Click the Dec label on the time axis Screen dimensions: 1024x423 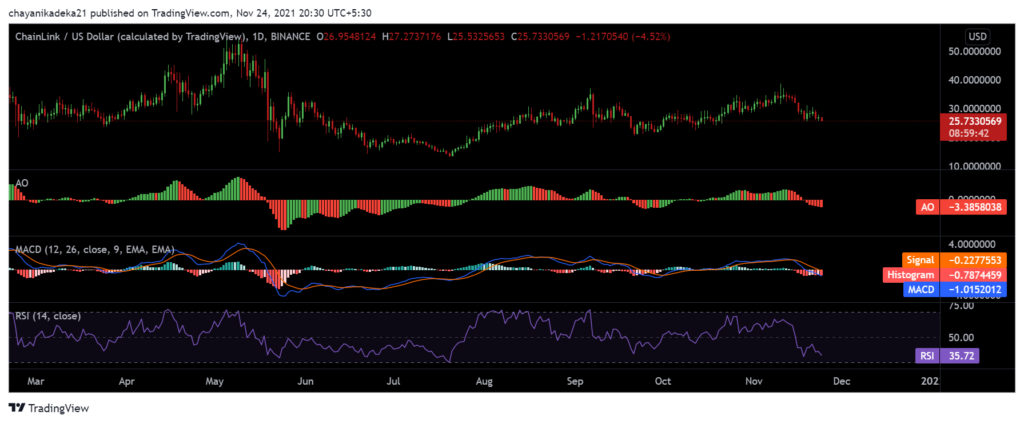click(841, 380)
